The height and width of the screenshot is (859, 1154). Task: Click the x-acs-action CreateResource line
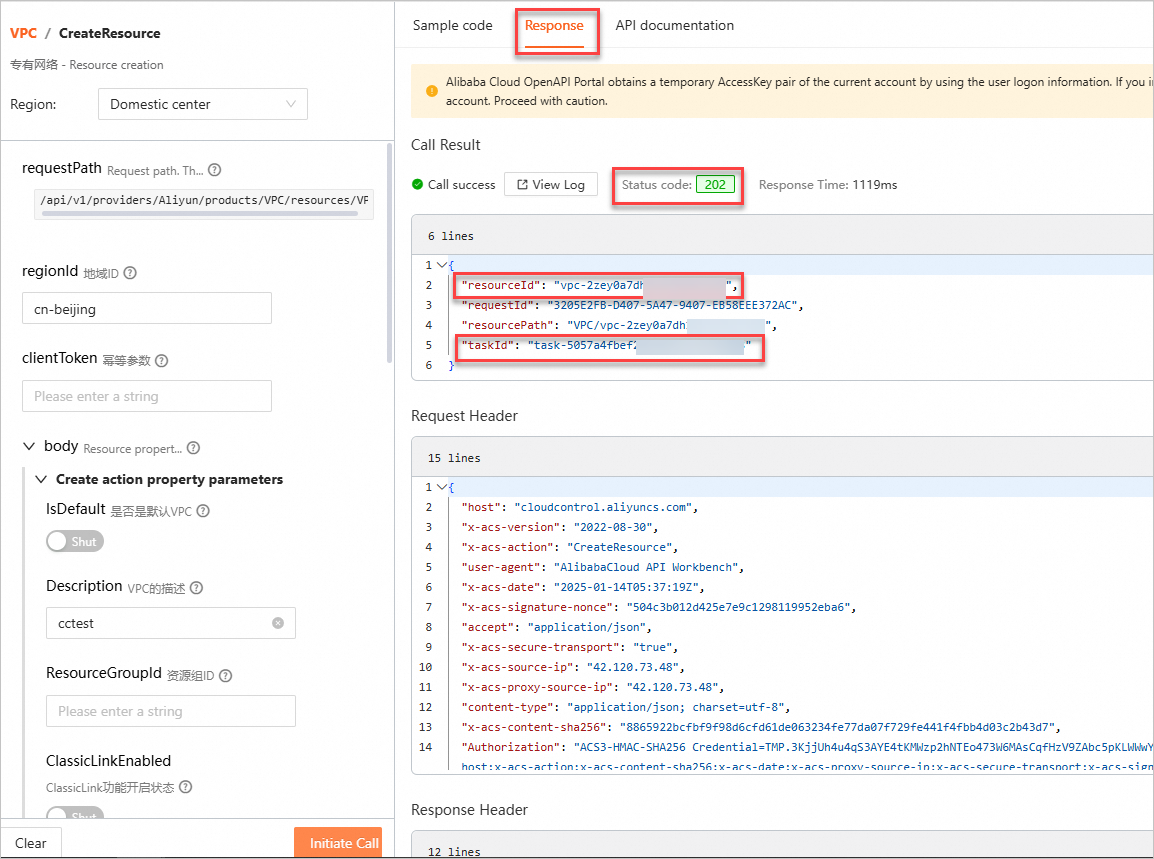click(570, 547)
